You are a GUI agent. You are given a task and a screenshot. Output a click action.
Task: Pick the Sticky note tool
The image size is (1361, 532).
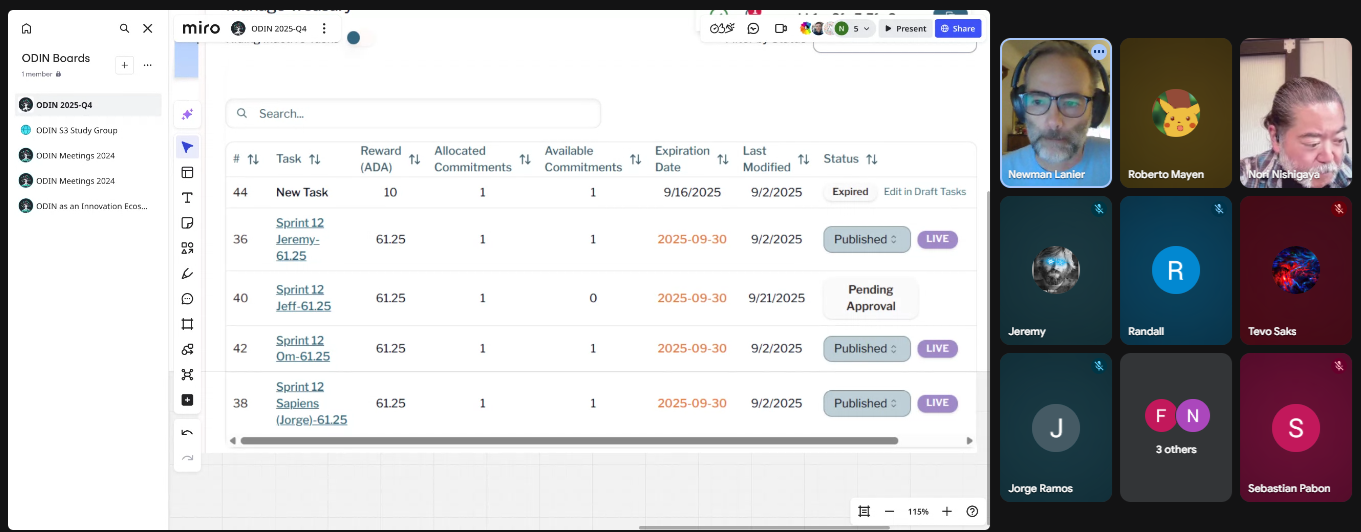tap(187, 223)
